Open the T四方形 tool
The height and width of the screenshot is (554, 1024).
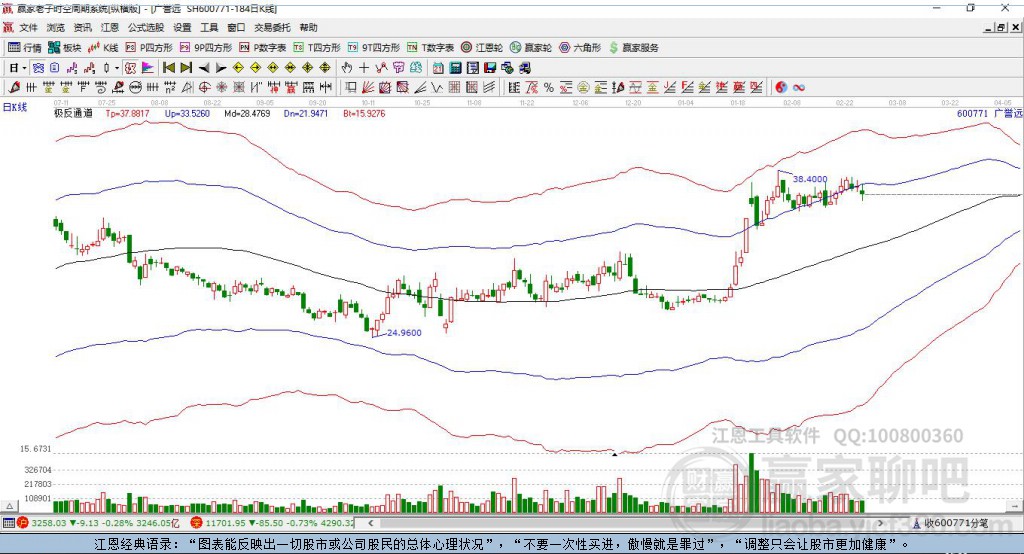(x=317, y=48)
